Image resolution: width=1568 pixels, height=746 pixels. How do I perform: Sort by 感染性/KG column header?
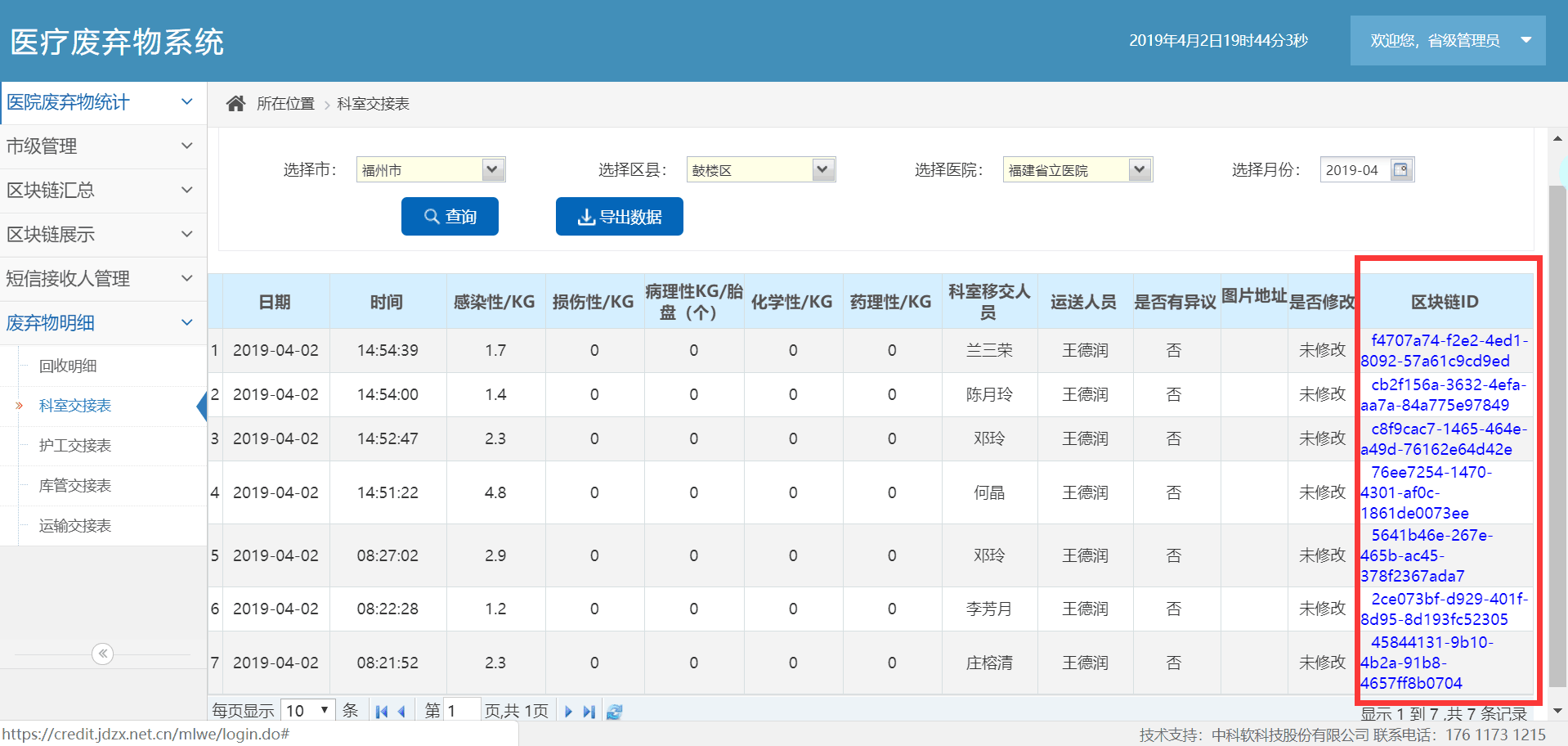click(x=495, y=302)
